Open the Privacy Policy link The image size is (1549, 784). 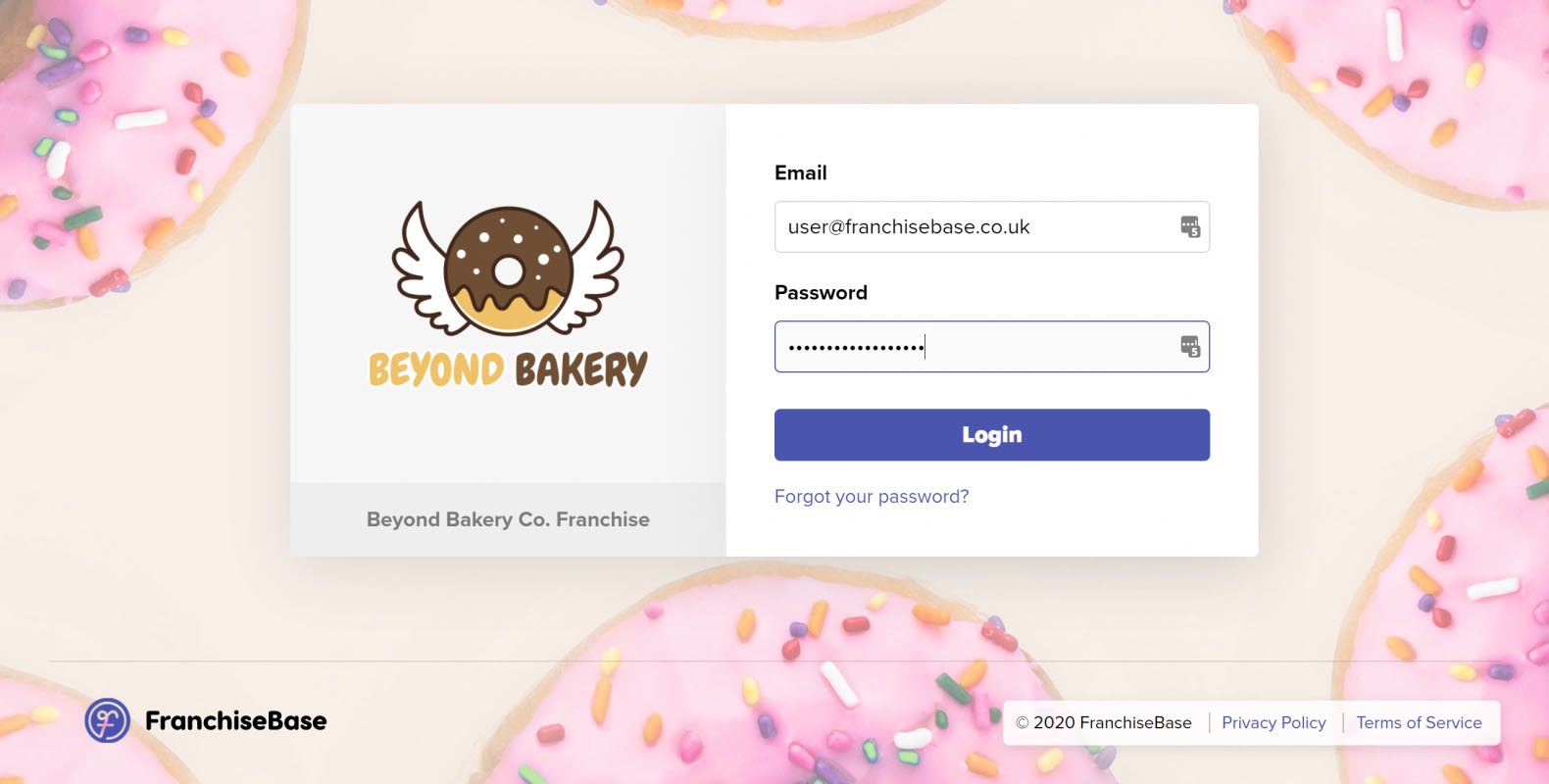[1274, 723]
